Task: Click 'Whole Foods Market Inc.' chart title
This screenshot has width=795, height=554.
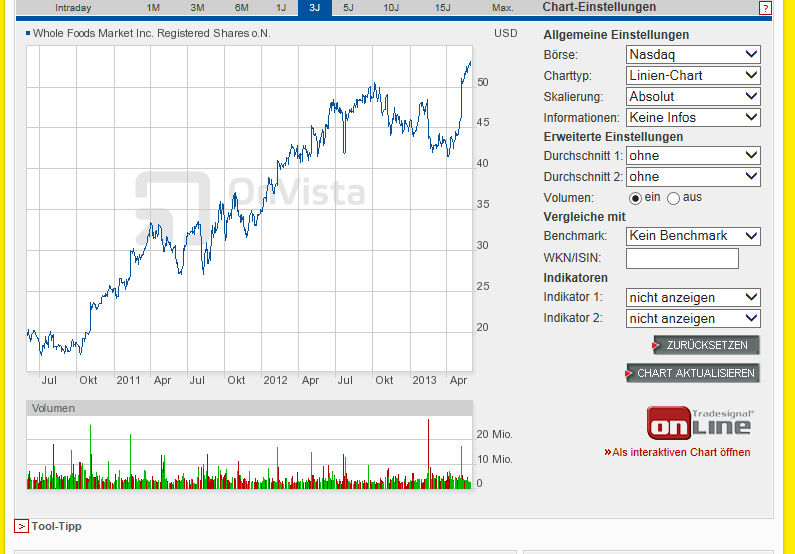Action: [x=152, y=33]
